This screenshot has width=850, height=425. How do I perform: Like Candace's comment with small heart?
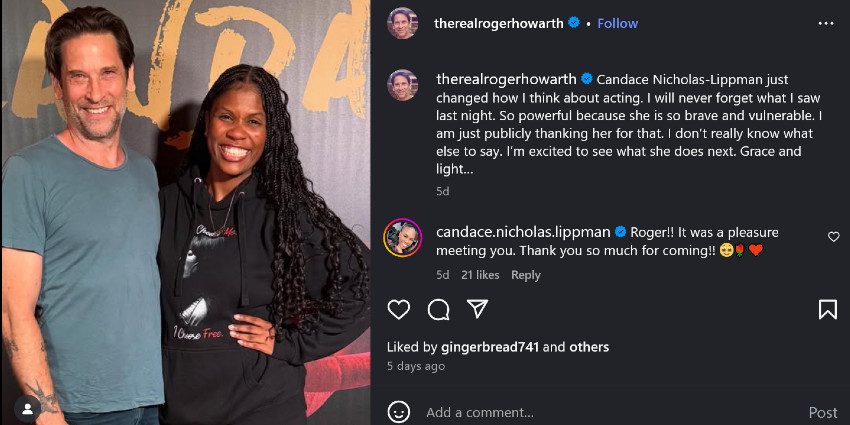(x=833, y=237)
